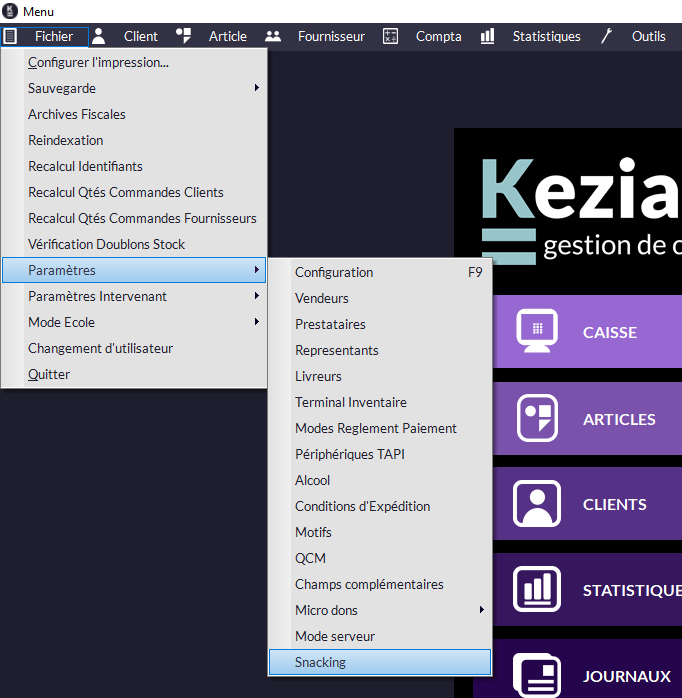Viewport: 682px width, 698px height.
Task: Open the Clients tile icon
Action: click(x=537, y=504)
